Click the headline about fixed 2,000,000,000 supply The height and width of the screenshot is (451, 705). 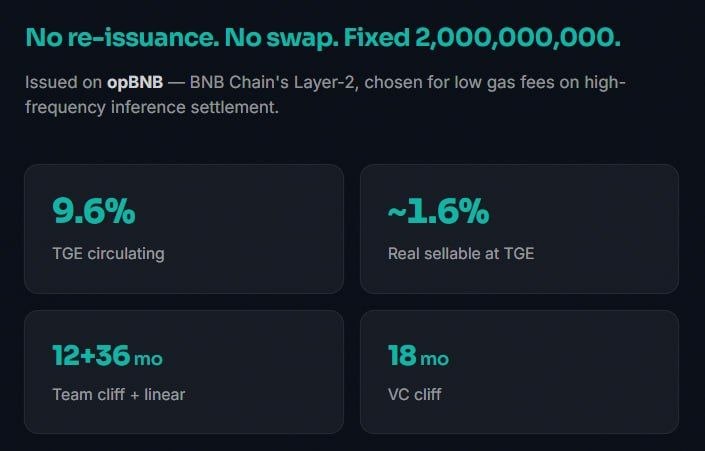pyautogui.click(x=323, y=37)
